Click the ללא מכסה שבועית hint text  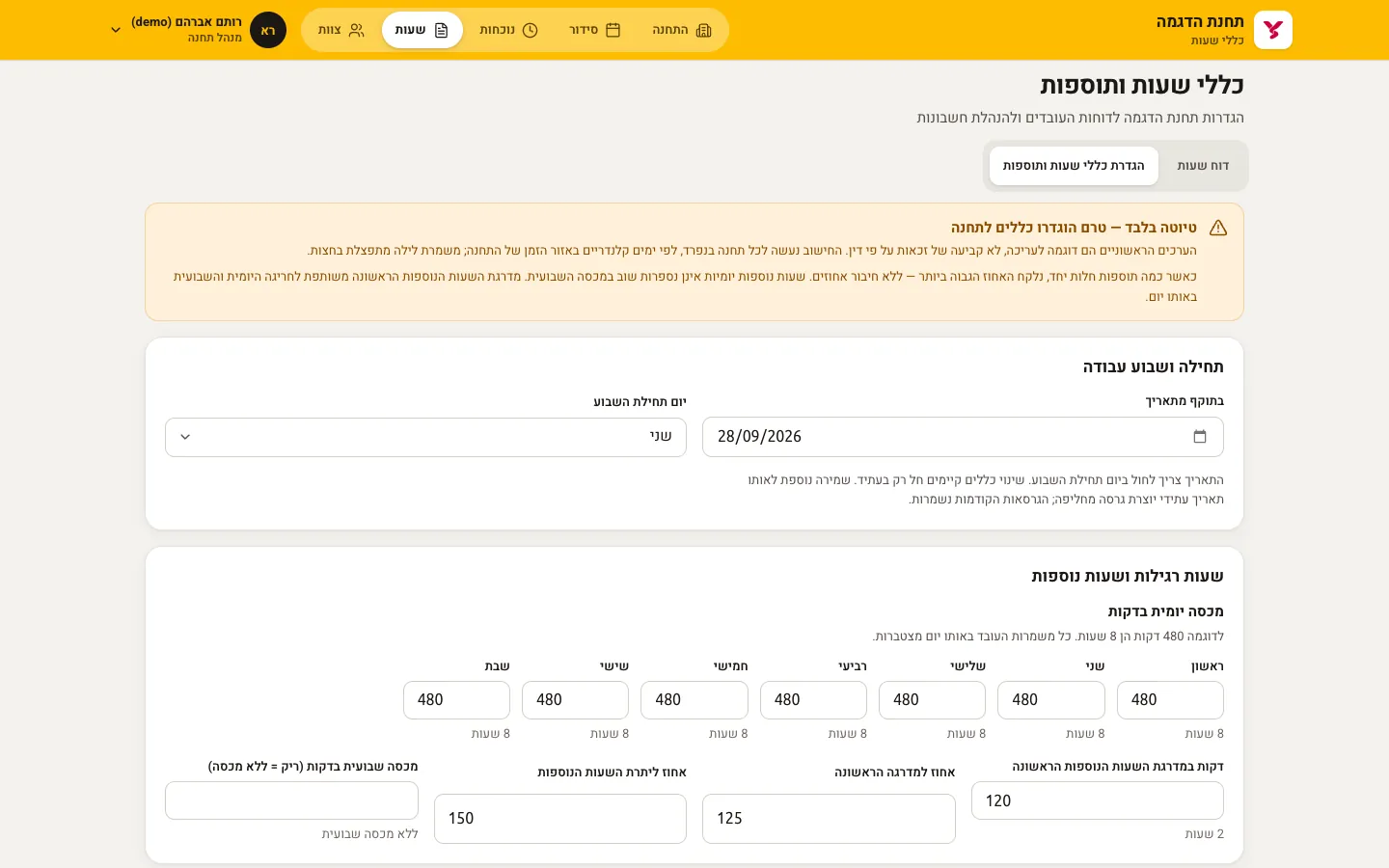click(x=369, y=834)
